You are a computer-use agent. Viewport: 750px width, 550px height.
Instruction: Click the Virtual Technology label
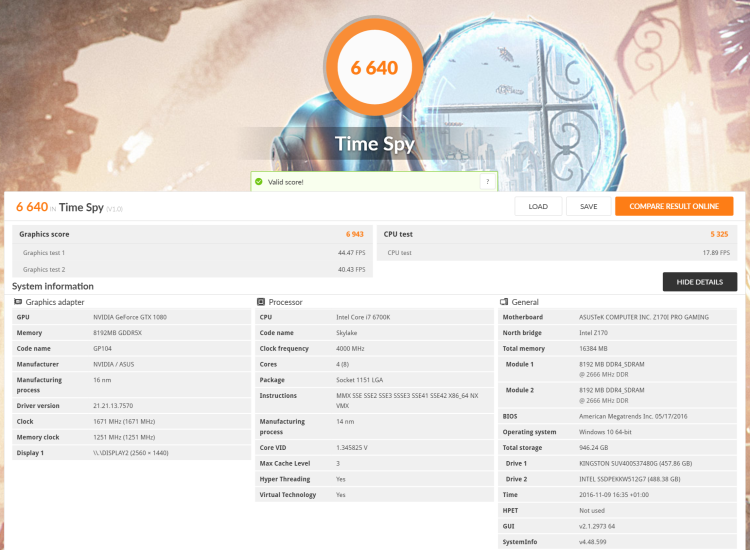pyautogui.click(x=287, y=495)
